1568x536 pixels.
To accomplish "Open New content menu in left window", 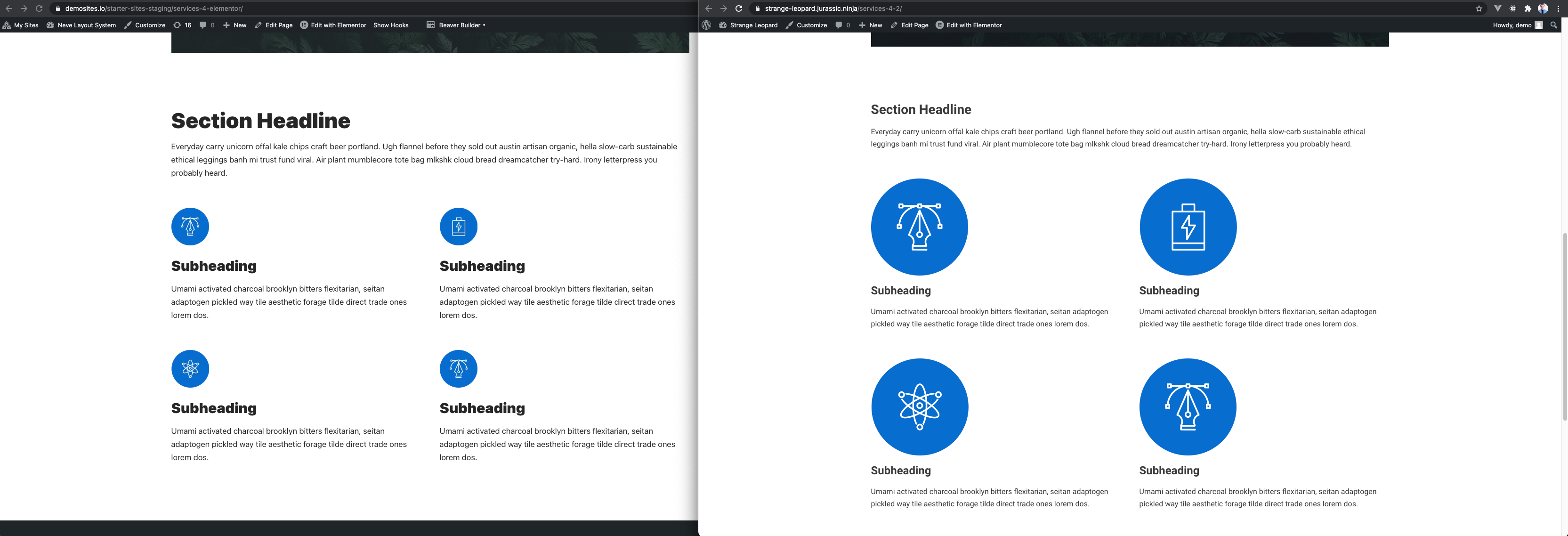I will coord(234,25).
